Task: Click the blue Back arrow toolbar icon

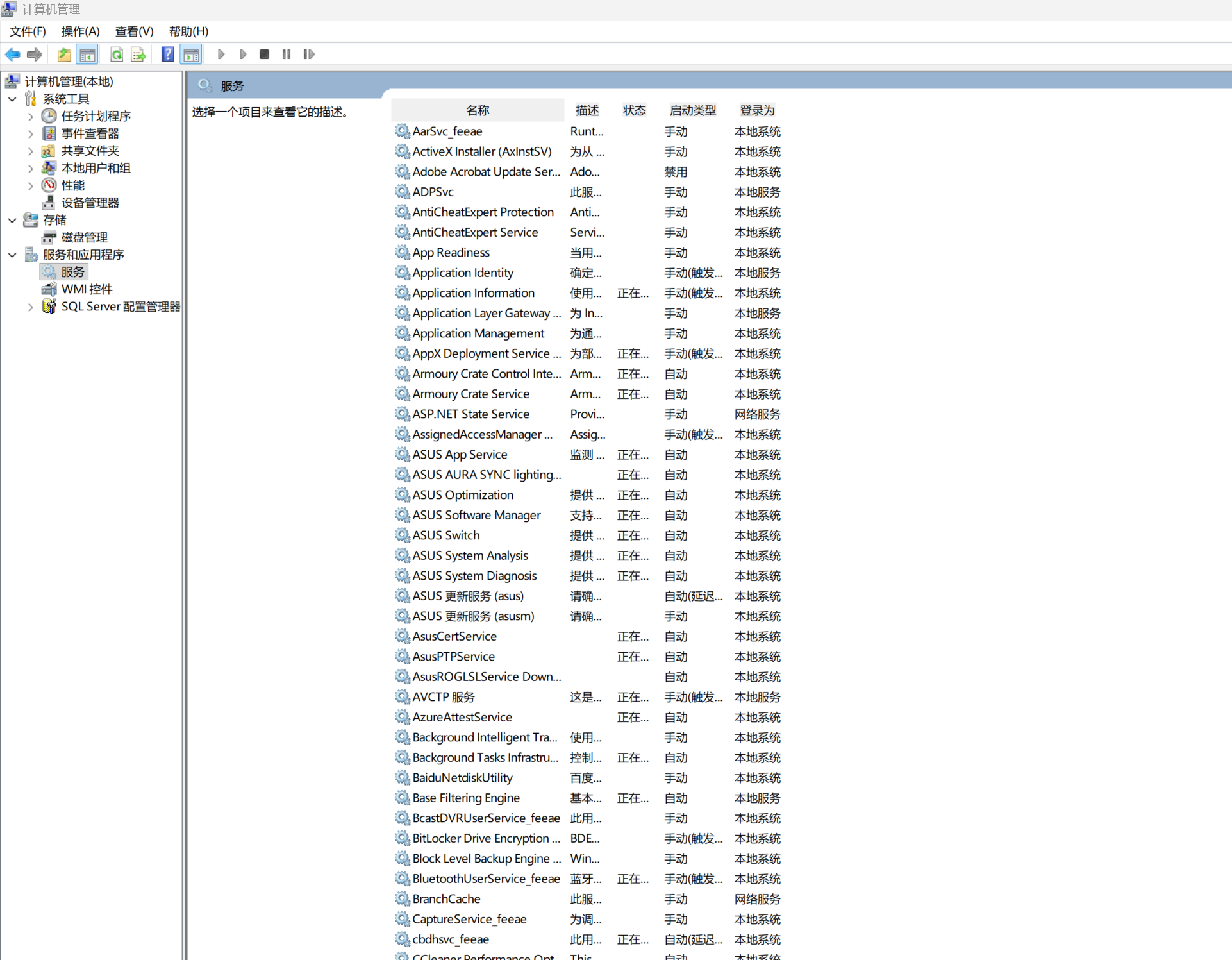Action: click(12, 55)
